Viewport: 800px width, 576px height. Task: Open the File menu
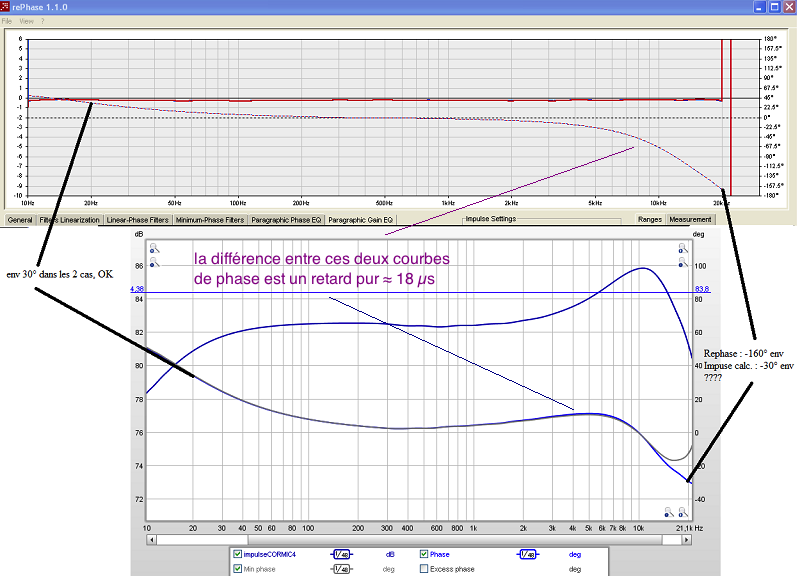[7, 21]
